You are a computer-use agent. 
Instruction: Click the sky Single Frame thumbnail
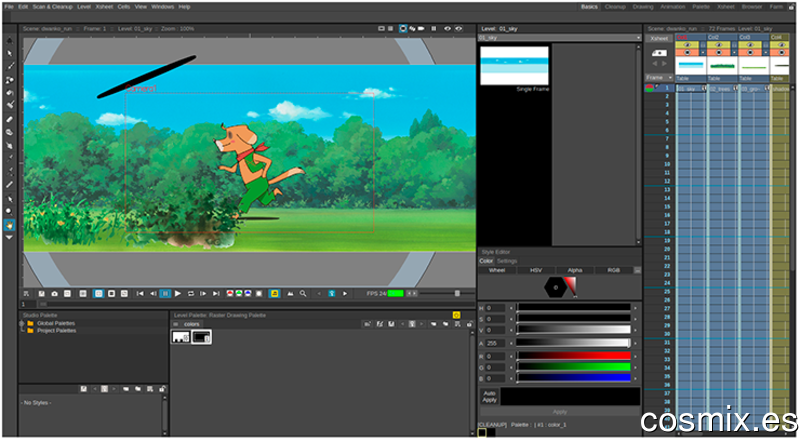tap(514, 65)
